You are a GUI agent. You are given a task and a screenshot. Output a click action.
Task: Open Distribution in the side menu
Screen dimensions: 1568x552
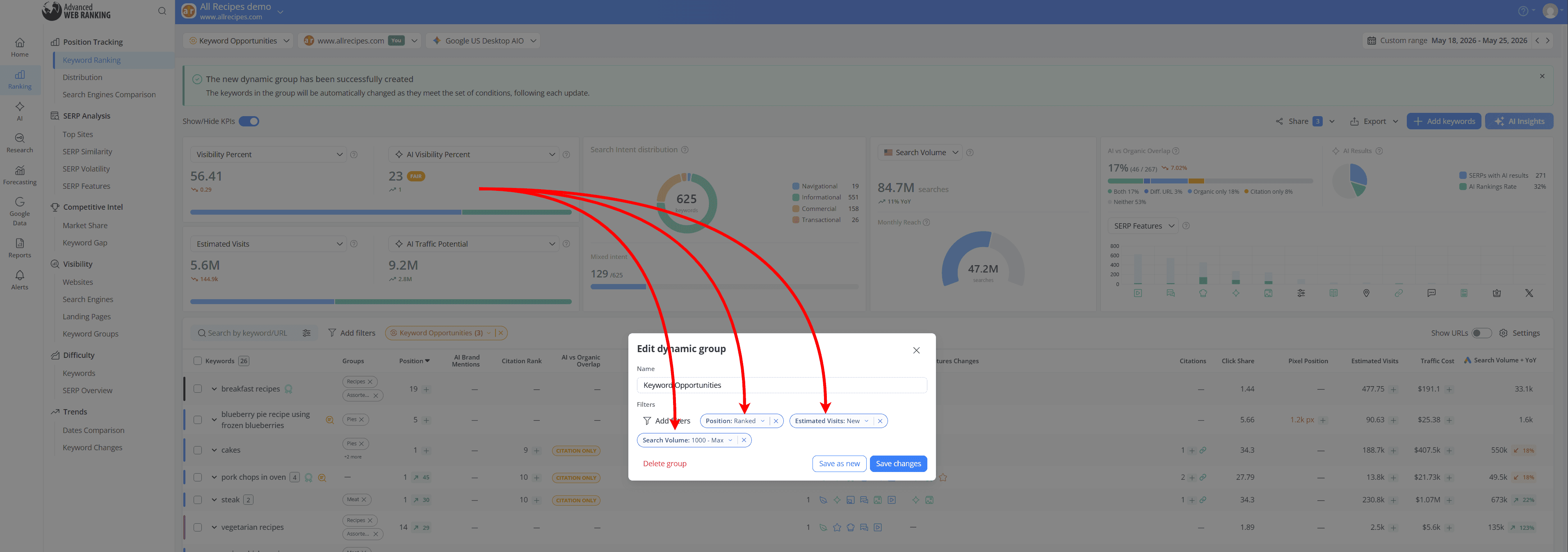tap(82, 78)
